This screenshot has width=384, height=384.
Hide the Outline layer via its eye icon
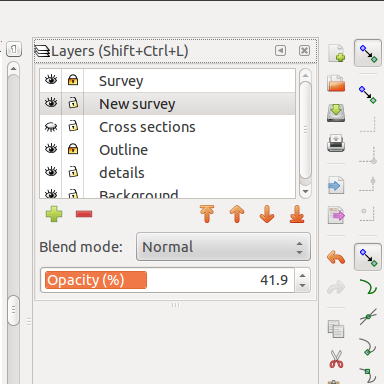(x=51, y=149)
